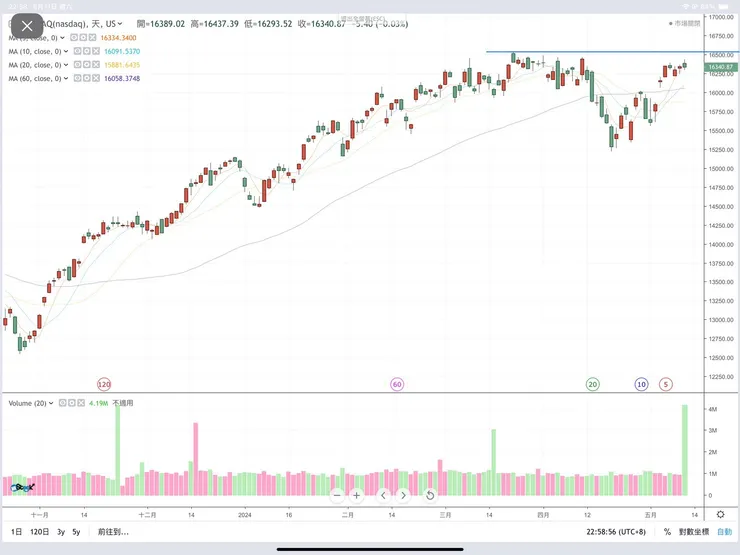Toggle the % percentage scale
Viewport: 740px width, 555px height.
tap(667, 532)
